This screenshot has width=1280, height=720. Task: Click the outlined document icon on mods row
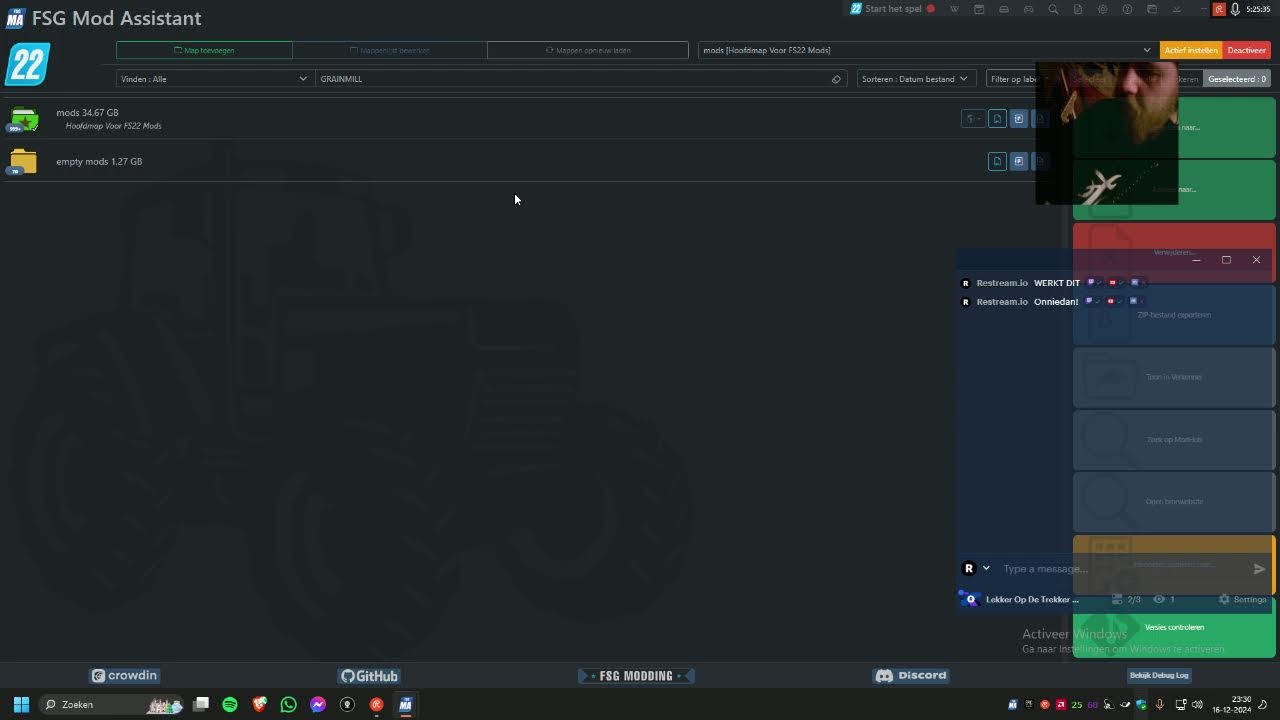tap(997, 119)
